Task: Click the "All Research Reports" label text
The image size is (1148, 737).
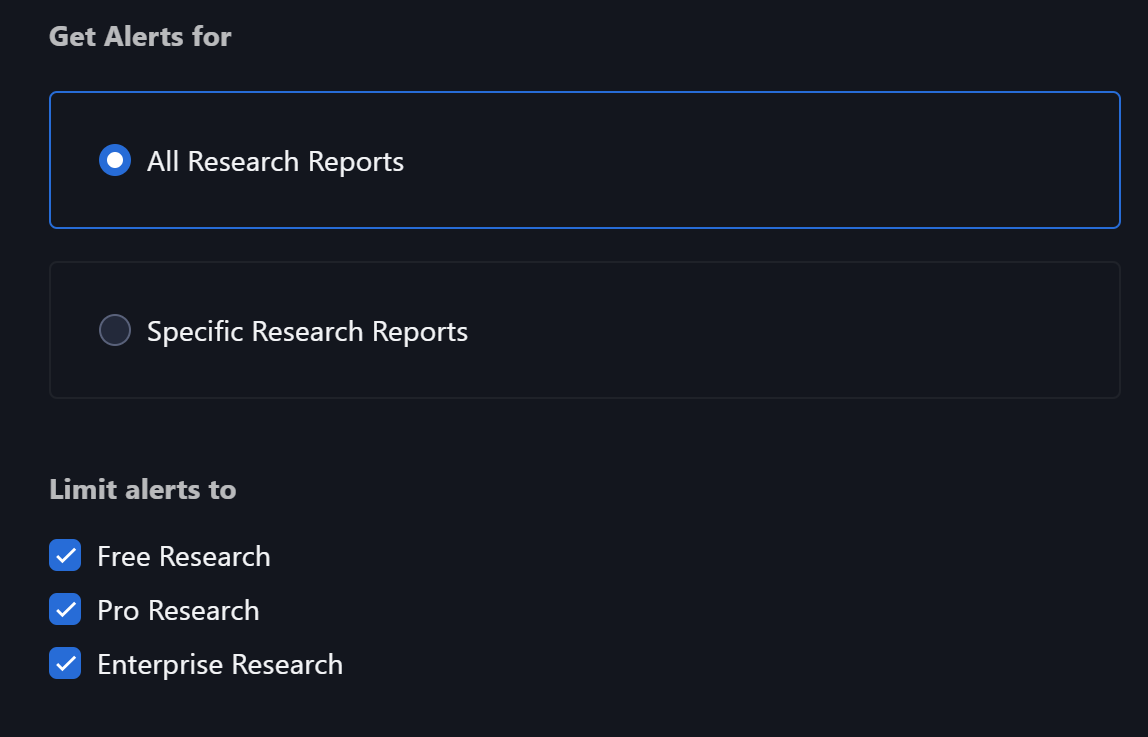Action: point(275,162)
